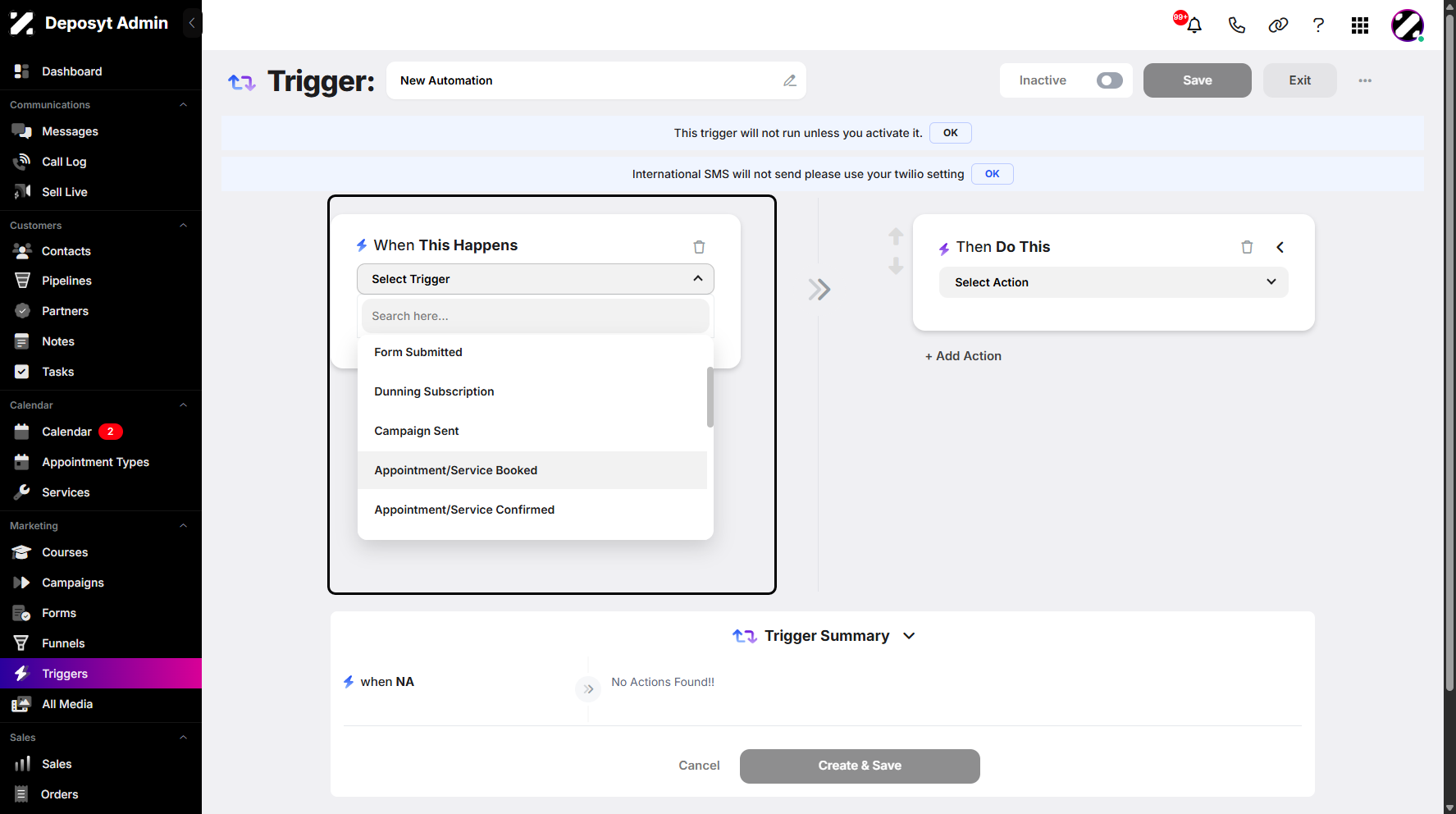This screenshot has height=814, width=1456.
Task: Choose Appointment/Service Confirmed trigger option
Action: (532, 510)
